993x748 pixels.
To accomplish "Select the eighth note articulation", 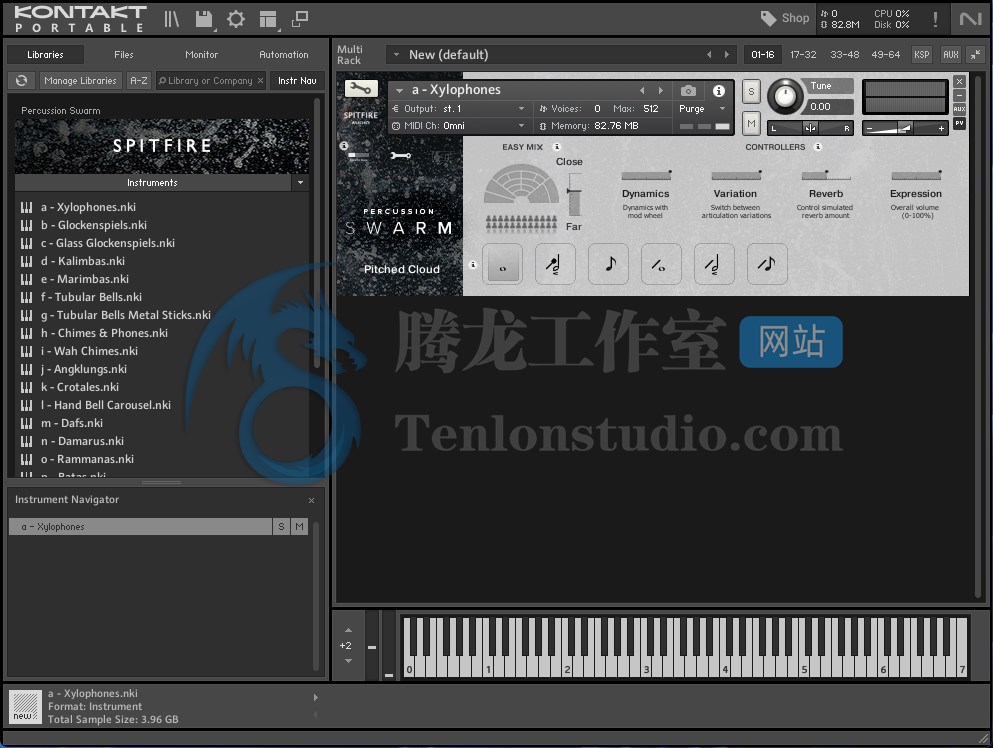I will pyautogui.click(x=609, y=263).
